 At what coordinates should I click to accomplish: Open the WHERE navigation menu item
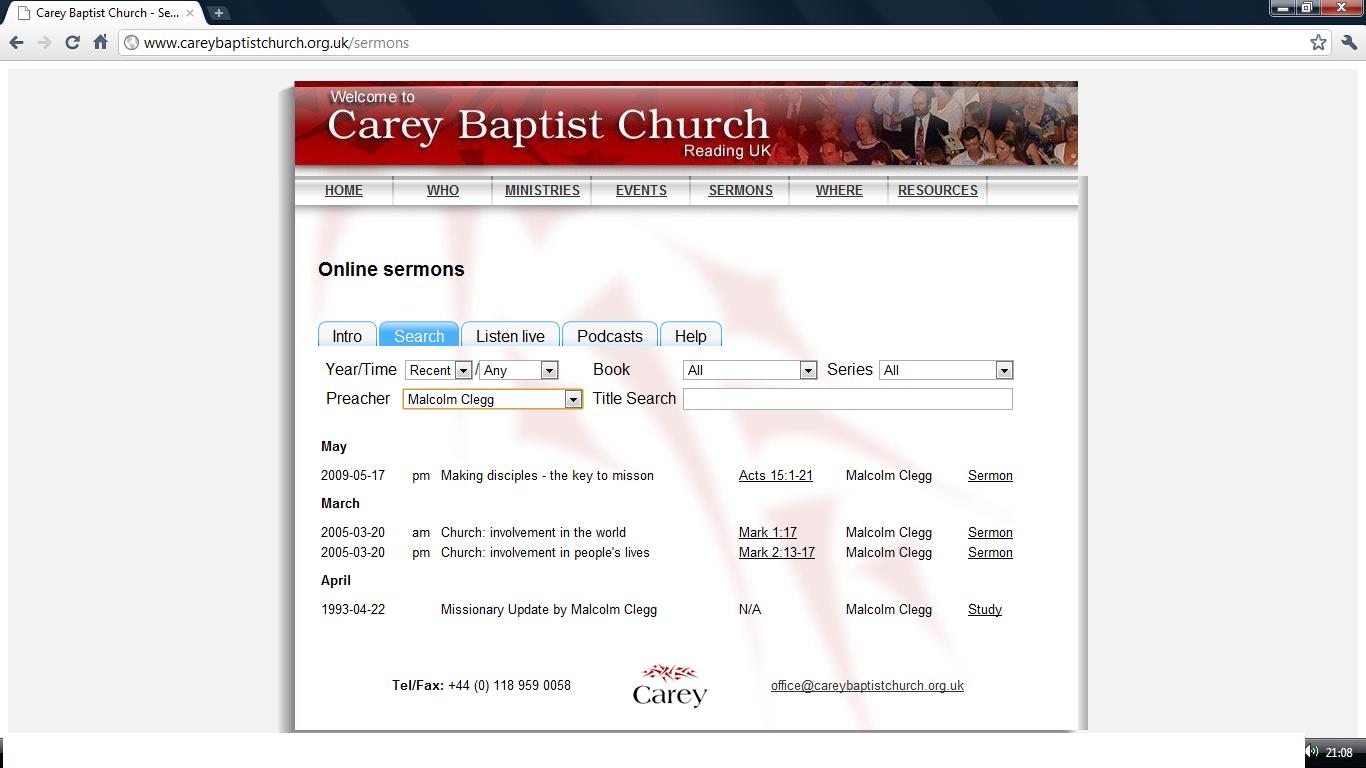tap(839, 190)
